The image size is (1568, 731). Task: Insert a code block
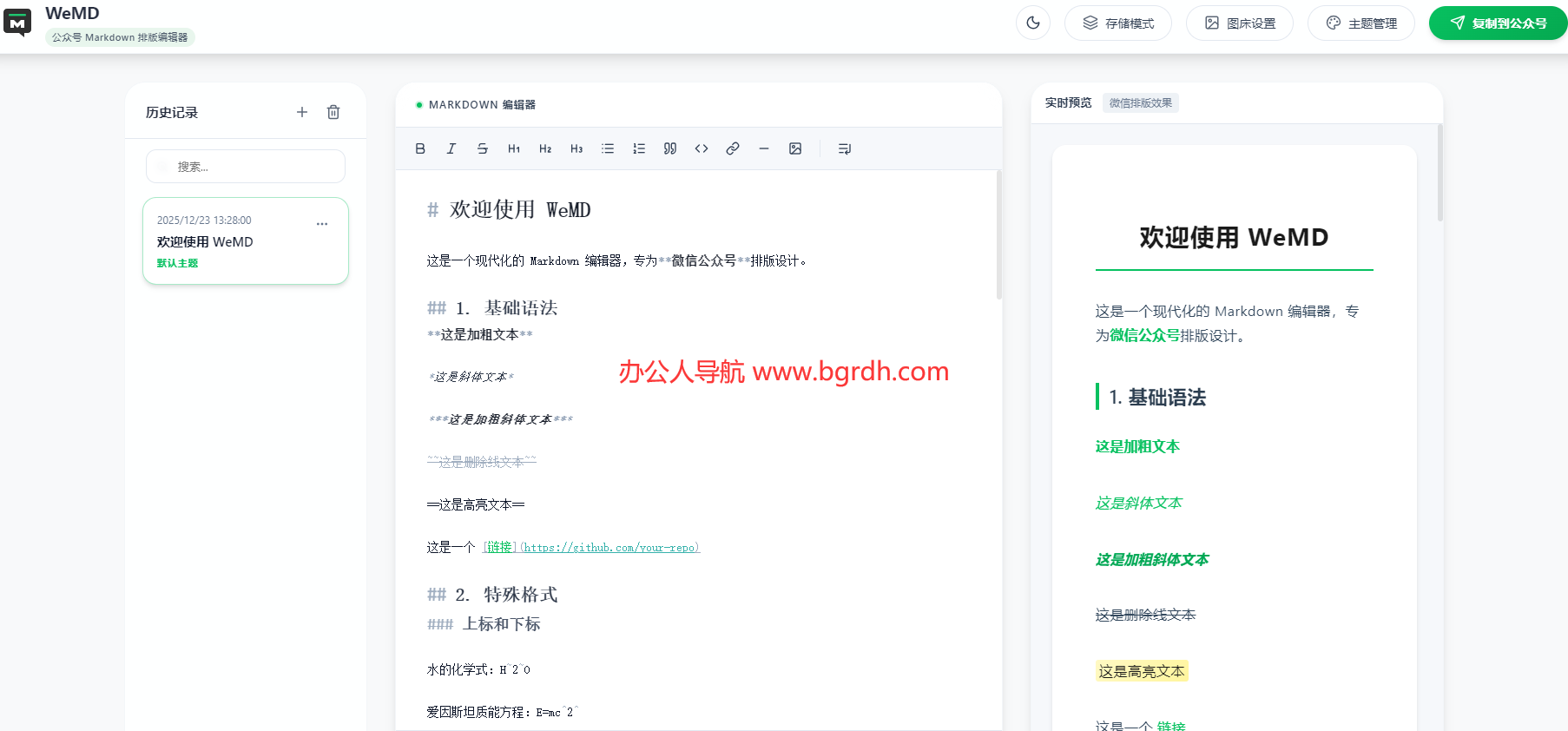(702, 148)
